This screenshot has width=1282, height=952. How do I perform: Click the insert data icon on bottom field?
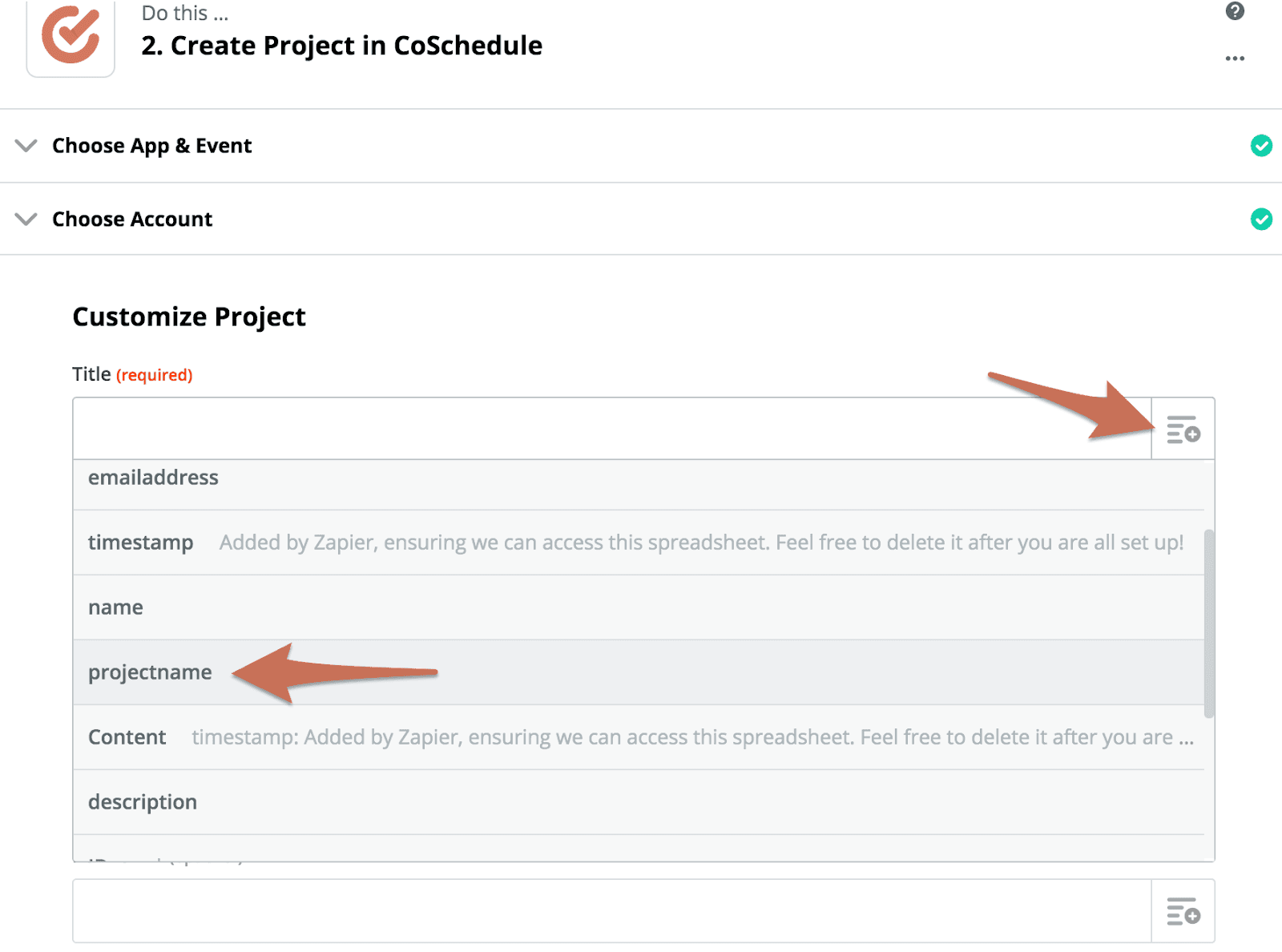pyautogui.click(x=1183, y=911)
